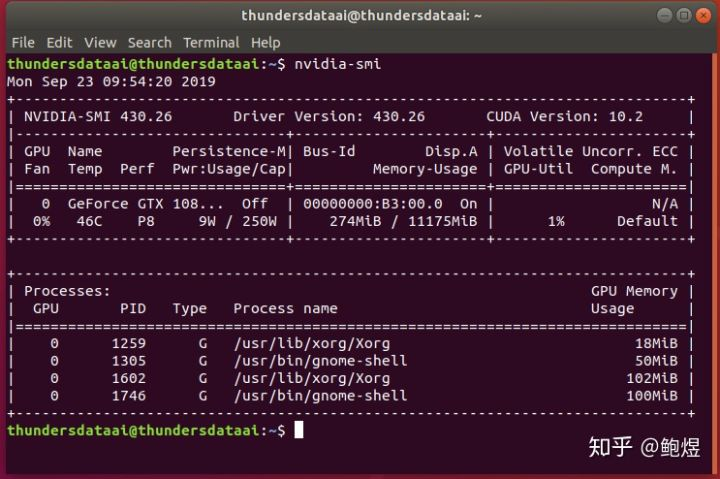Click the Driver Version 430.26 text
Viewport: 720px width, 479px height.
[329, 117]
